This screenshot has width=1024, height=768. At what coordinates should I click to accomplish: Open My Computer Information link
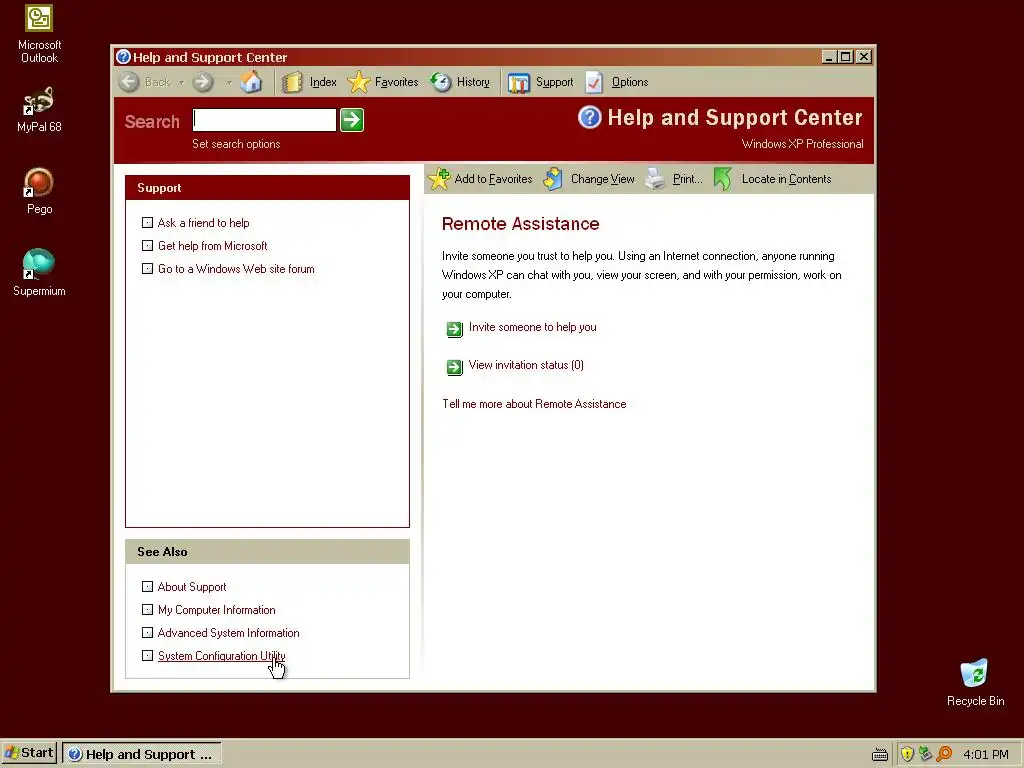pyautogui.click(x=217, y=609)
